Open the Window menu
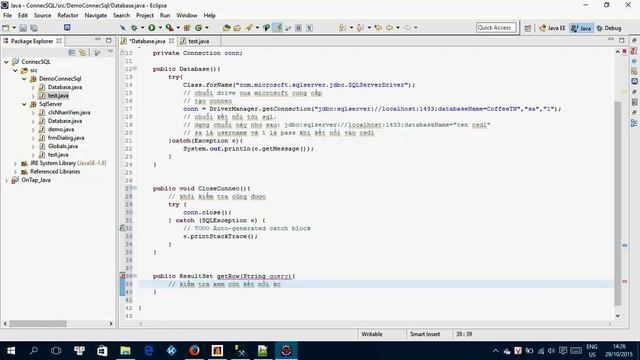Viewport: 640px width, 360px height. pos(187,16)
